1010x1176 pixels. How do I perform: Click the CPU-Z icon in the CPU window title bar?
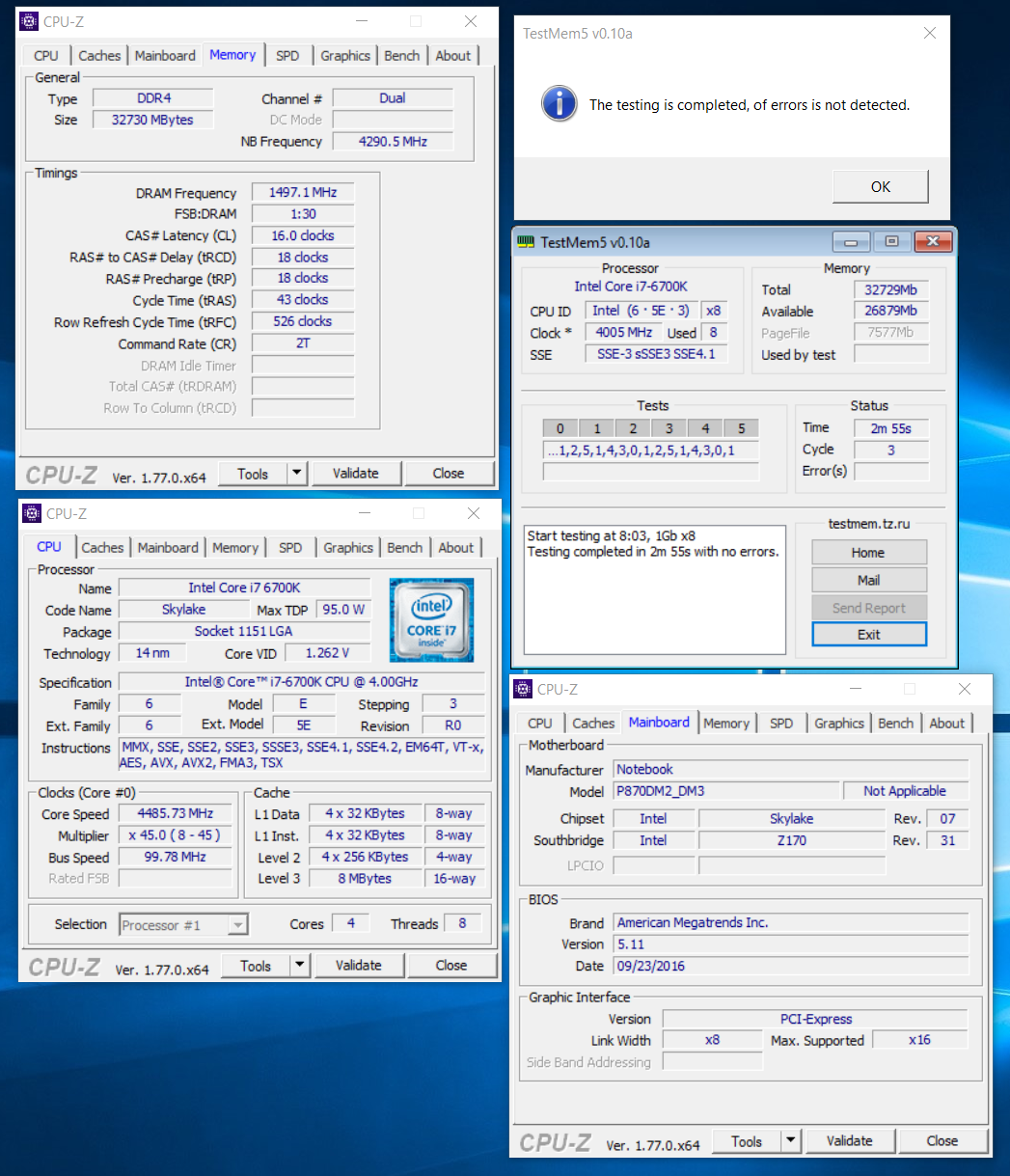coord(32,513)
